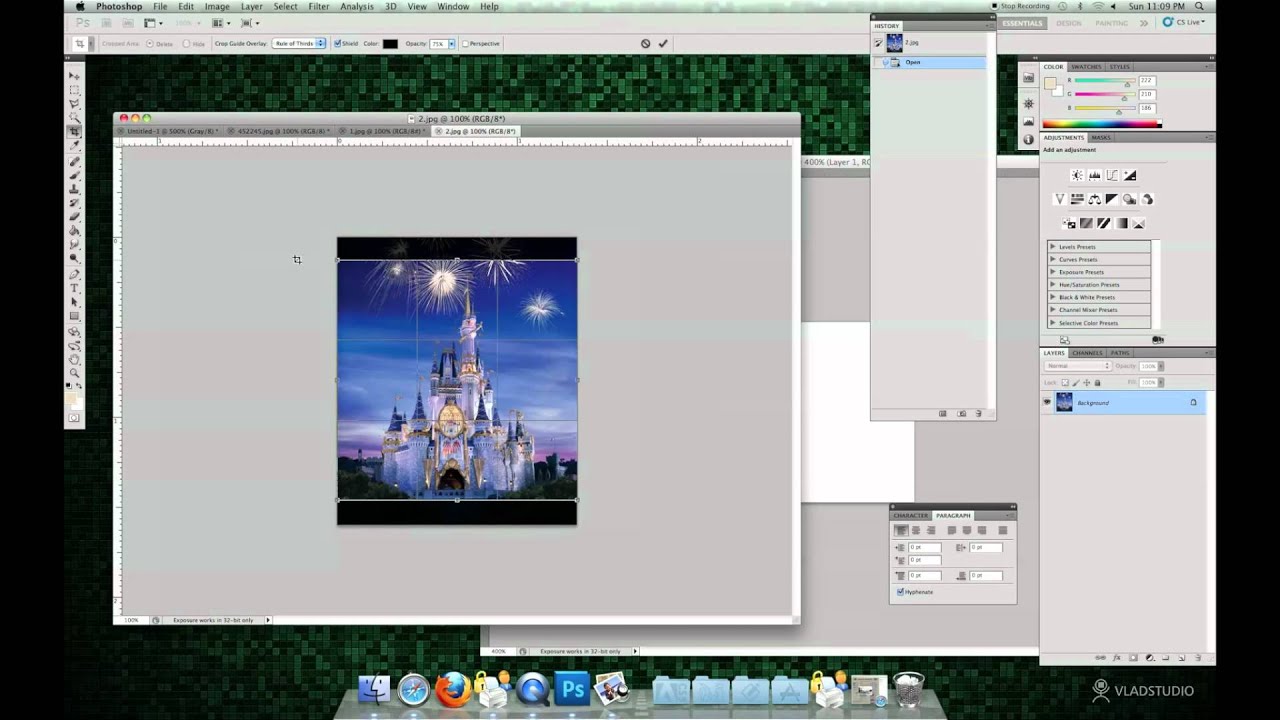Open Crop Guide Overlay dropdown
1280x720 pixels.
tap(300, 43)
